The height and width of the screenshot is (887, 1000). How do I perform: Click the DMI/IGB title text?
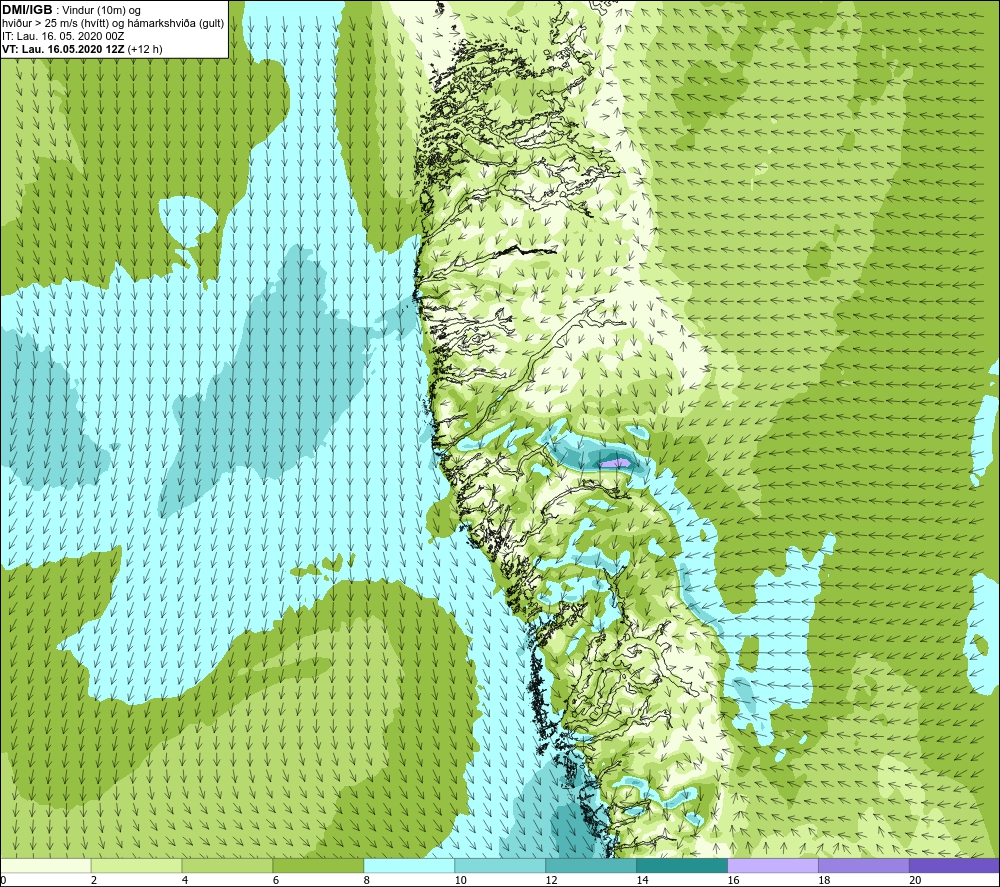27,10
